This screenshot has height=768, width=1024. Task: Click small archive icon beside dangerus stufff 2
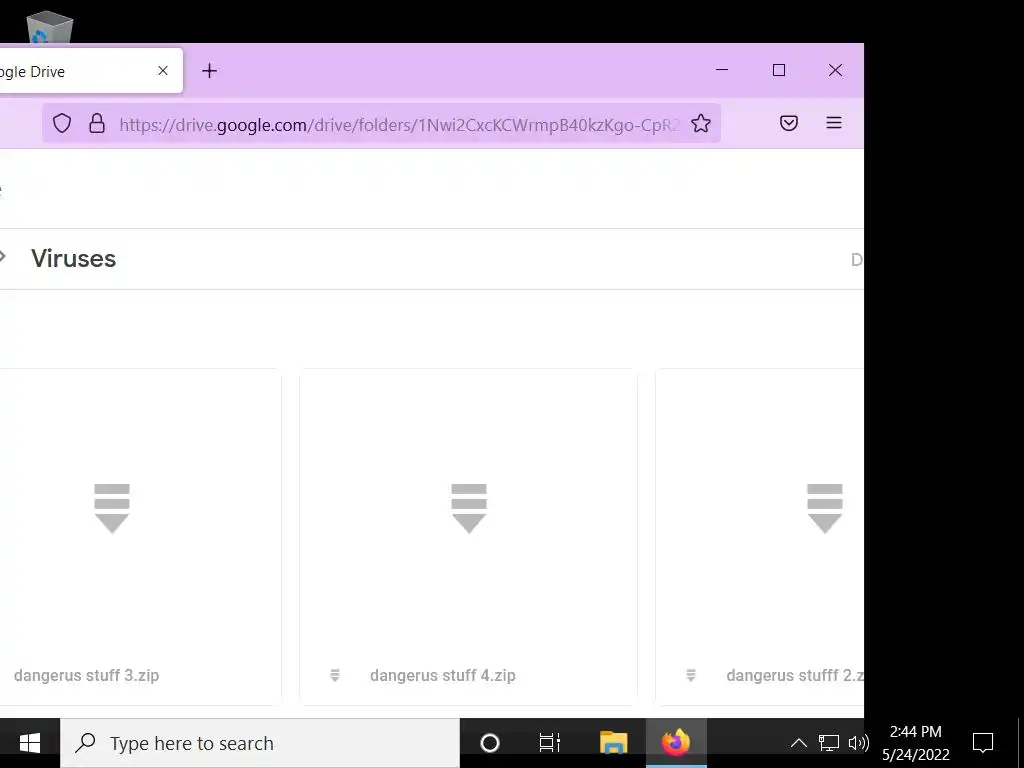[691, 675]
